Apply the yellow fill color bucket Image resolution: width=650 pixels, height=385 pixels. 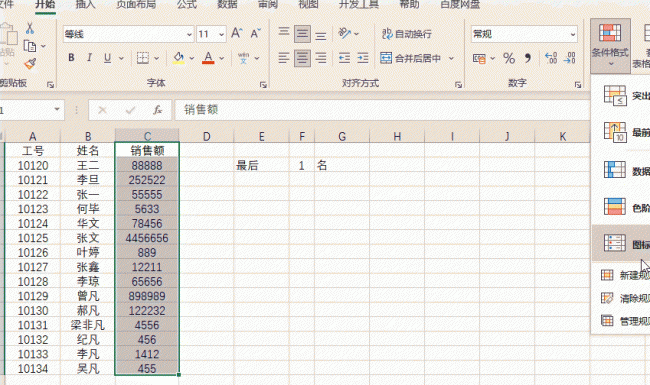click(179, 58)
